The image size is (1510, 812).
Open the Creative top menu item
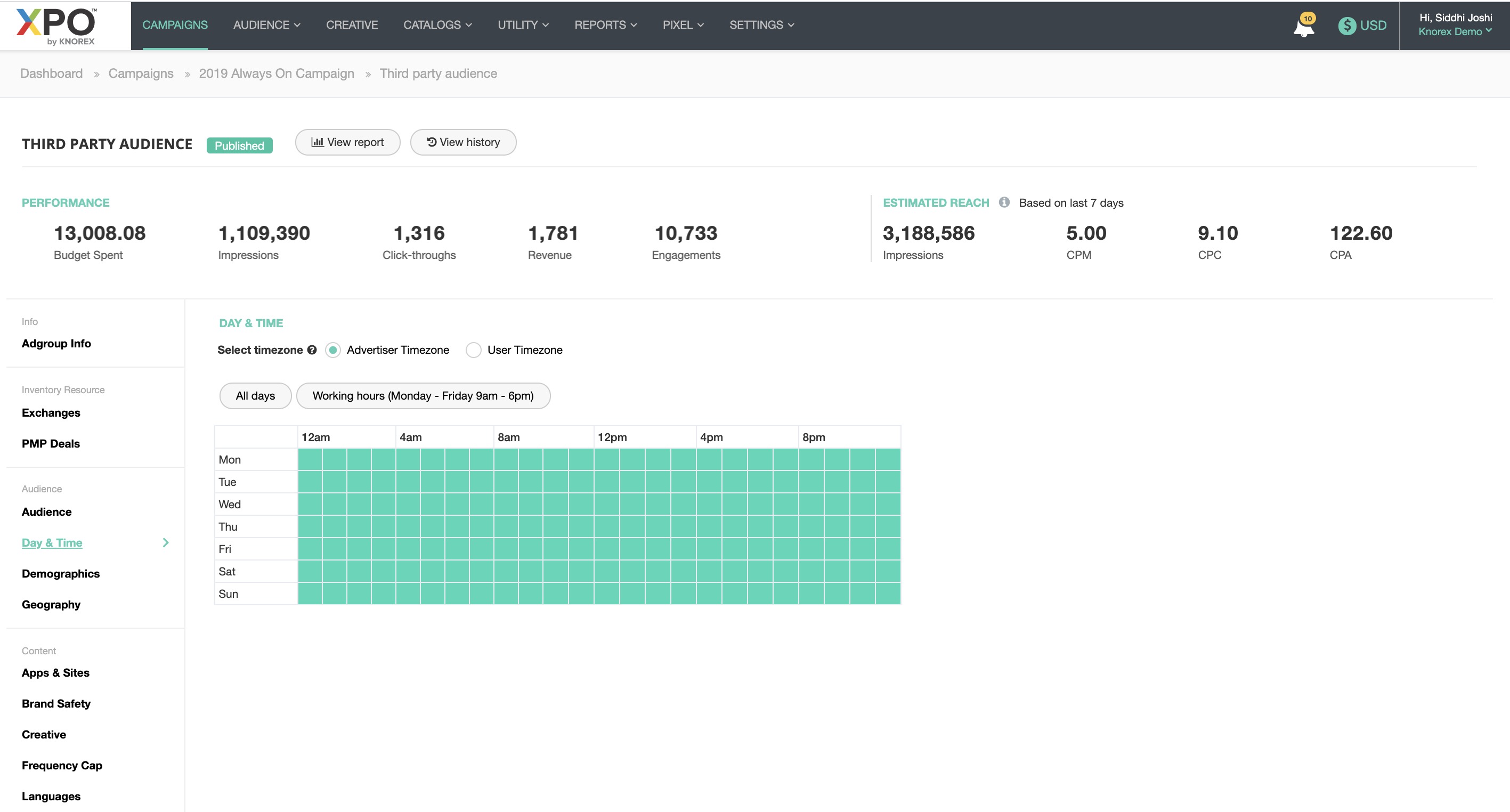point(352,25)
